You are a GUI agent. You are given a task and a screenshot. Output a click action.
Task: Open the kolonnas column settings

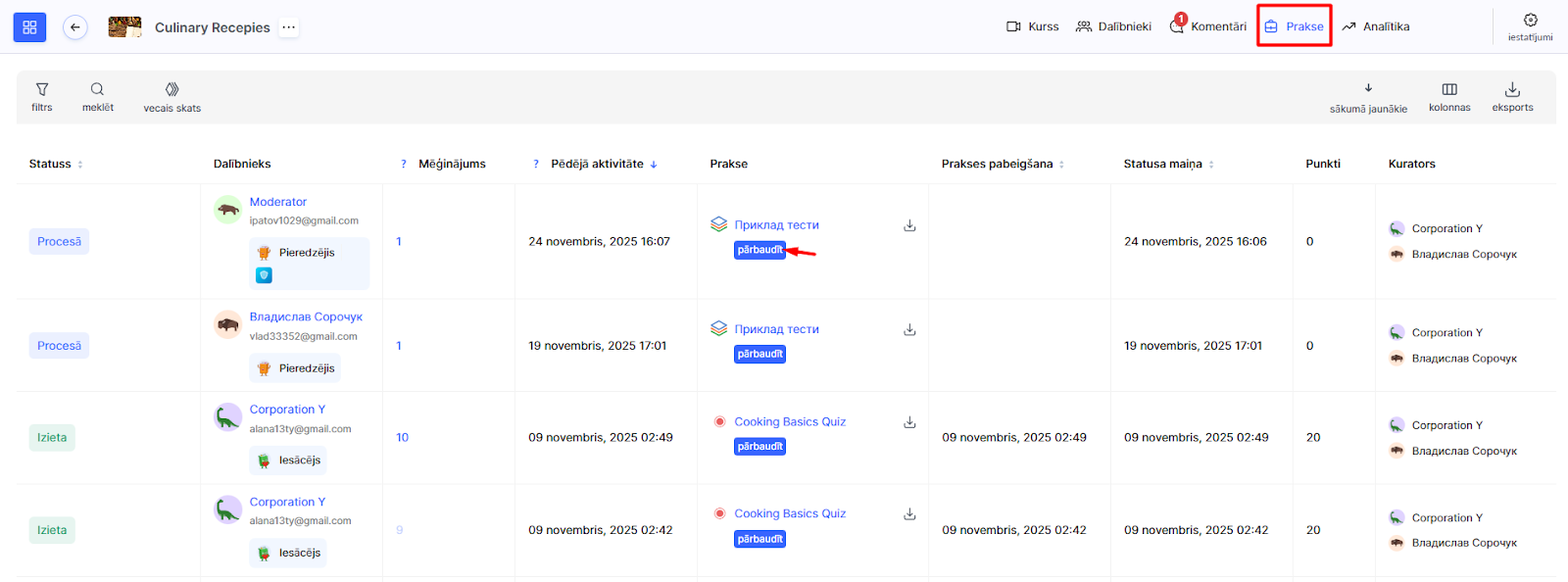click(1449, 96)
